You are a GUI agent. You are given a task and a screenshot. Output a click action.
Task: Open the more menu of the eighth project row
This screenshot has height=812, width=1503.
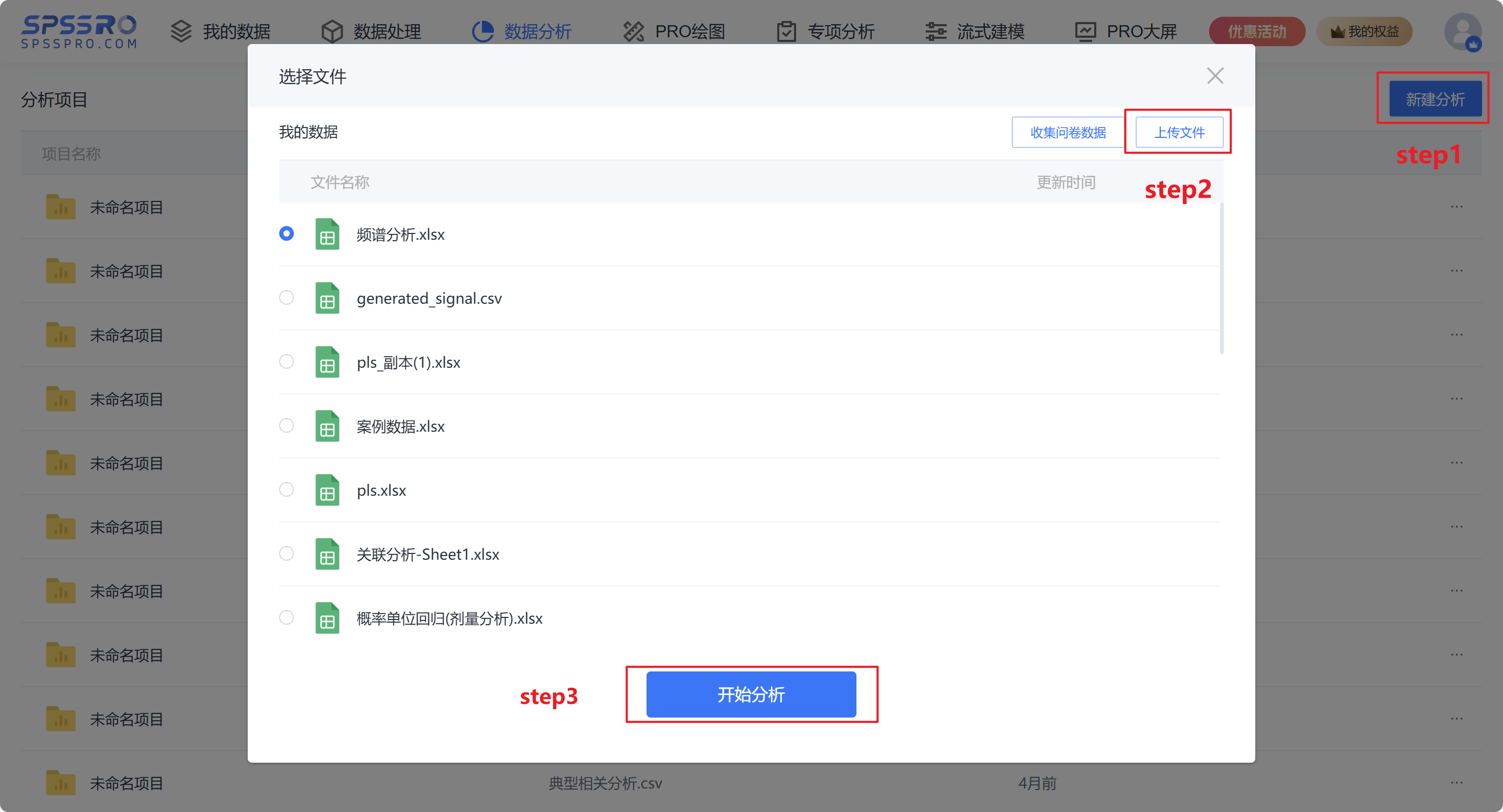[1456, 655]
